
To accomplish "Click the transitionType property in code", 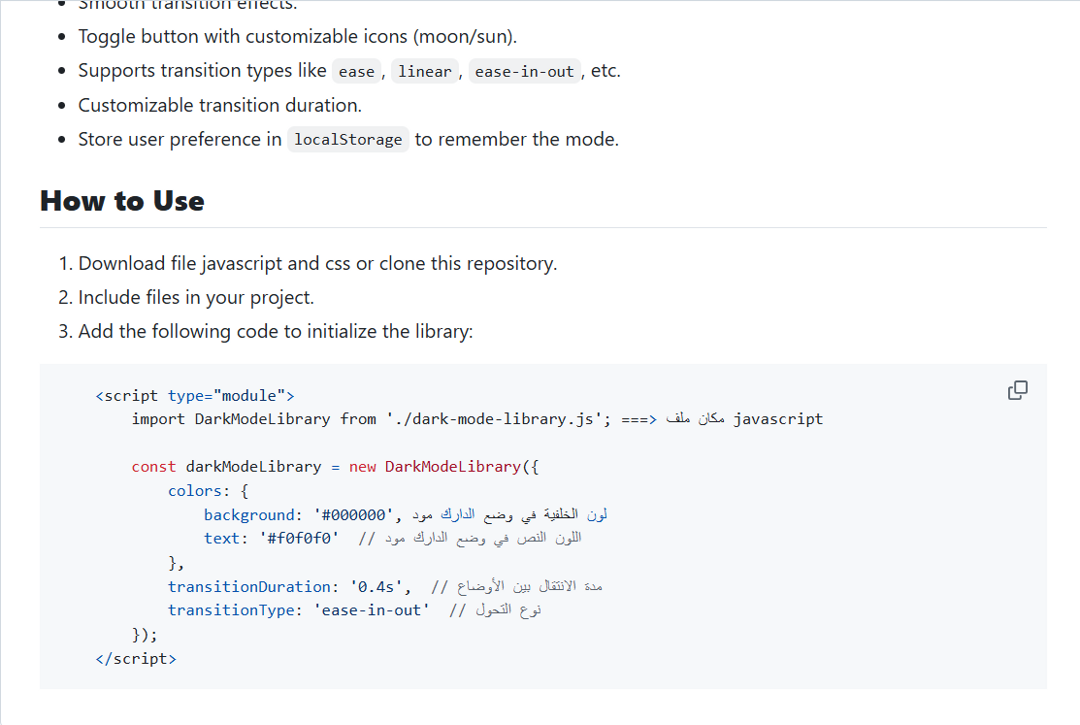I will point(232,610).
